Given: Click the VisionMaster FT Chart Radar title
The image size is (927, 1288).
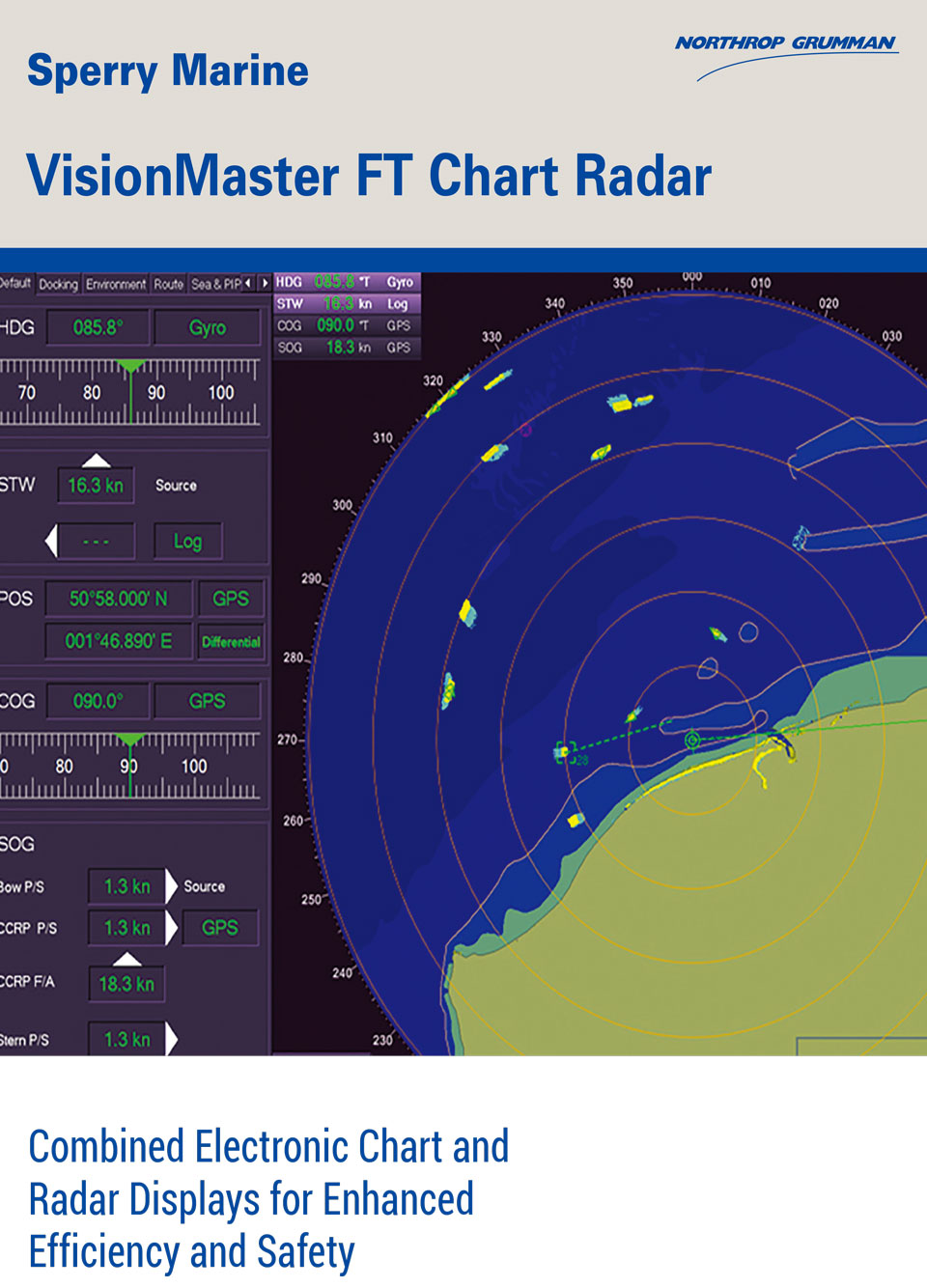Looking at the screenshot, I should pos(369,176).
